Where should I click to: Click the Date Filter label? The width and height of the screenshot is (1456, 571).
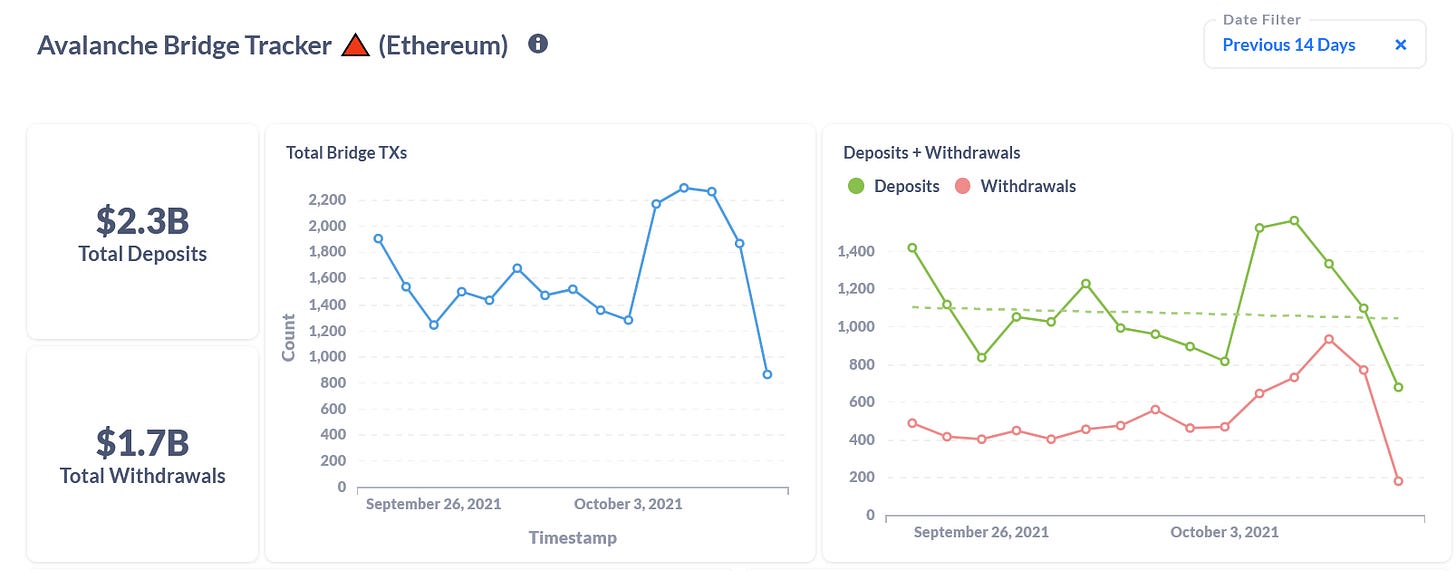click(1262, 19)
